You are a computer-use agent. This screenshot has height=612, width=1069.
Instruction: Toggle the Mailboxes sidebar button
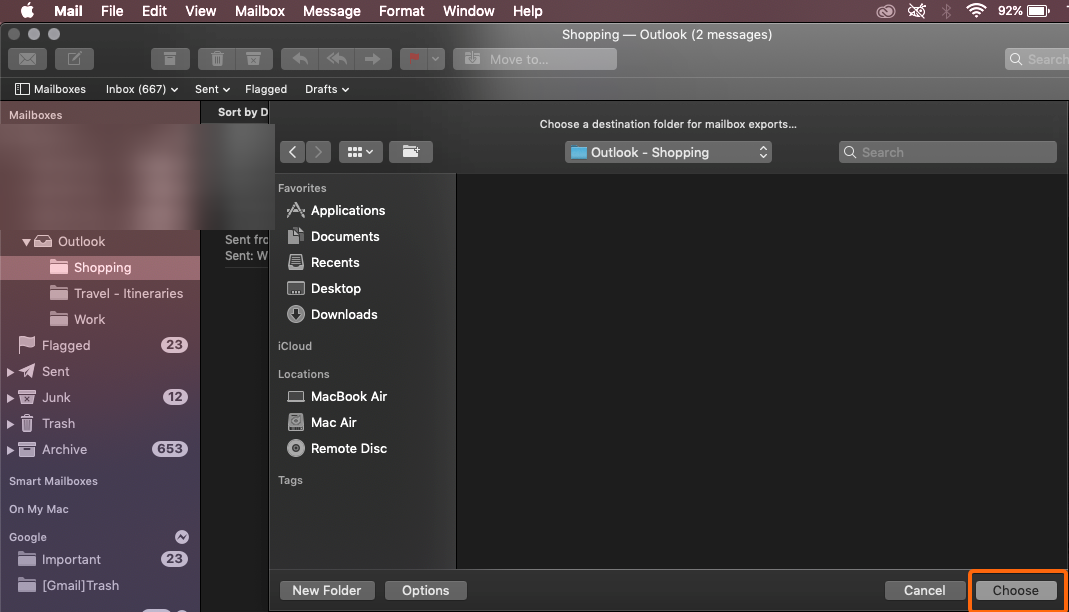click(x=50, y=89)
